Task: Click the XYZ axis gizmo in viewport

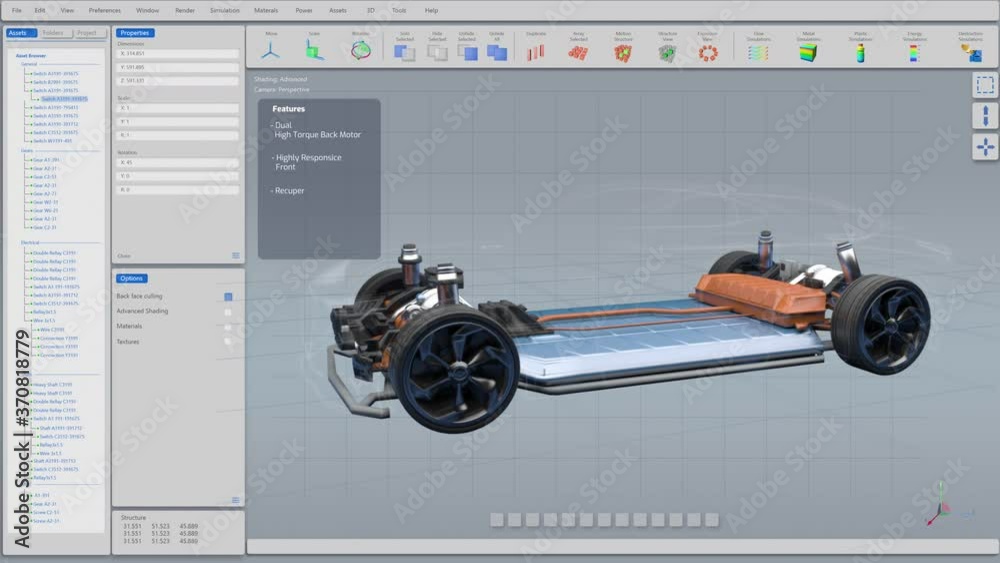Action: [x=944, y=505]
